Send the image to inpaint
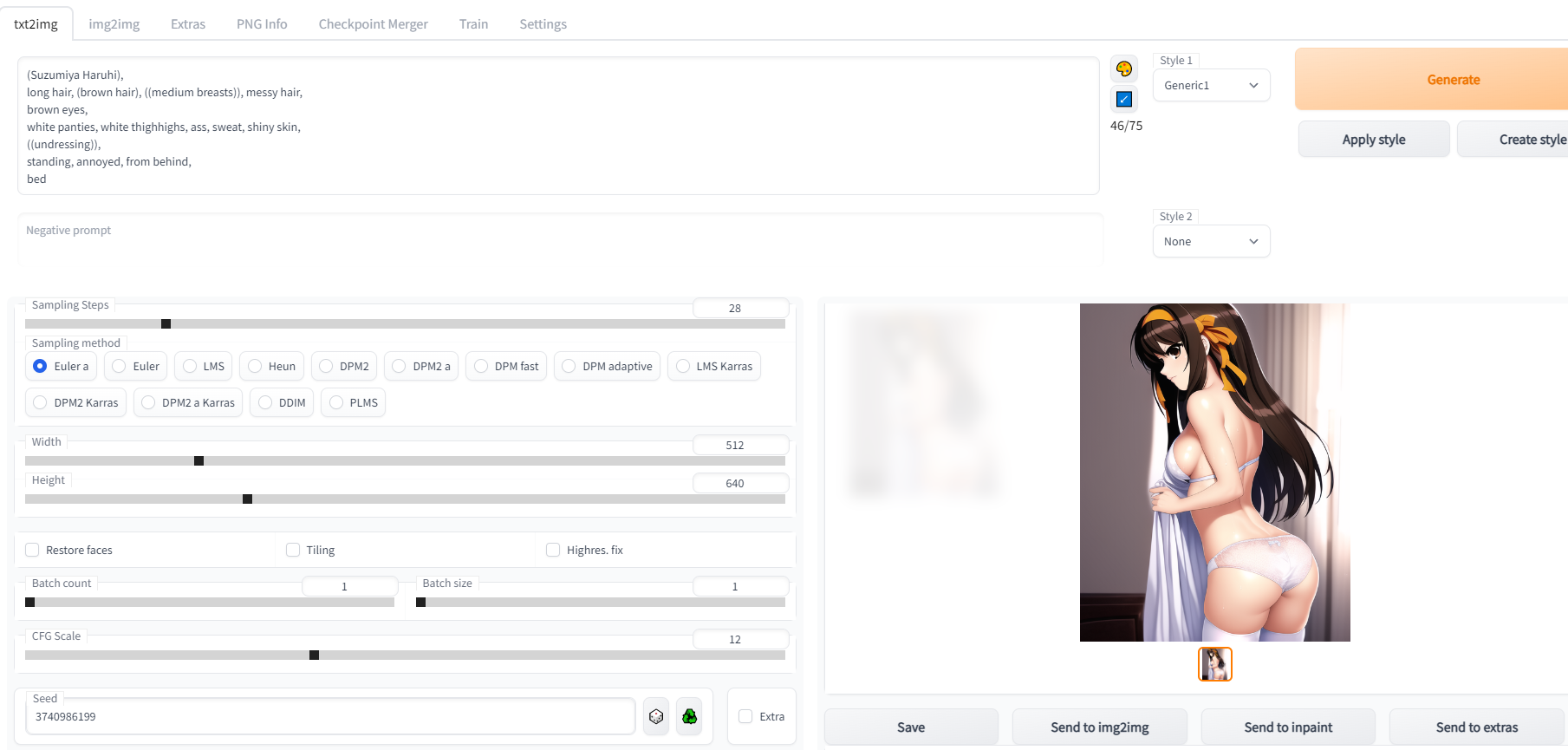1568x750 pixels. point(1288,727)
